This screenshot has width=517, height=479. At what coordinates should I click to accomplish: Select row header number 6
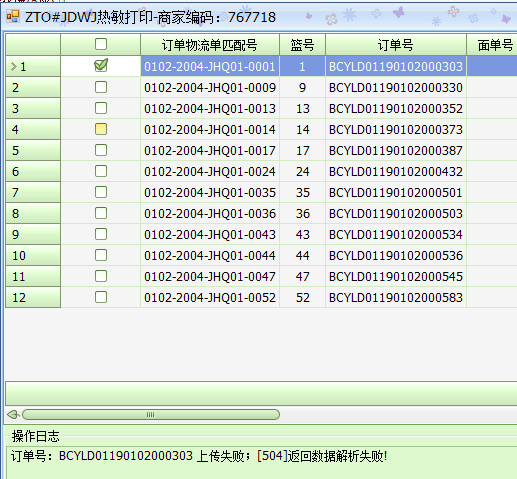coord(33,172)
